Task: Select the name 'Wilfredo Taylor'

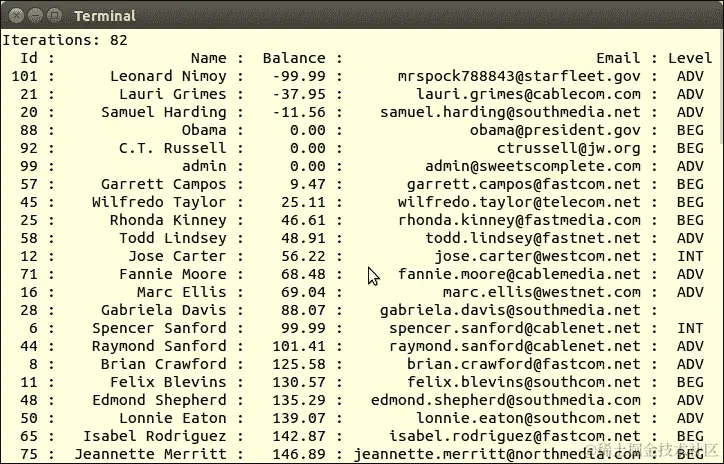Action: [x=159, y=202]
